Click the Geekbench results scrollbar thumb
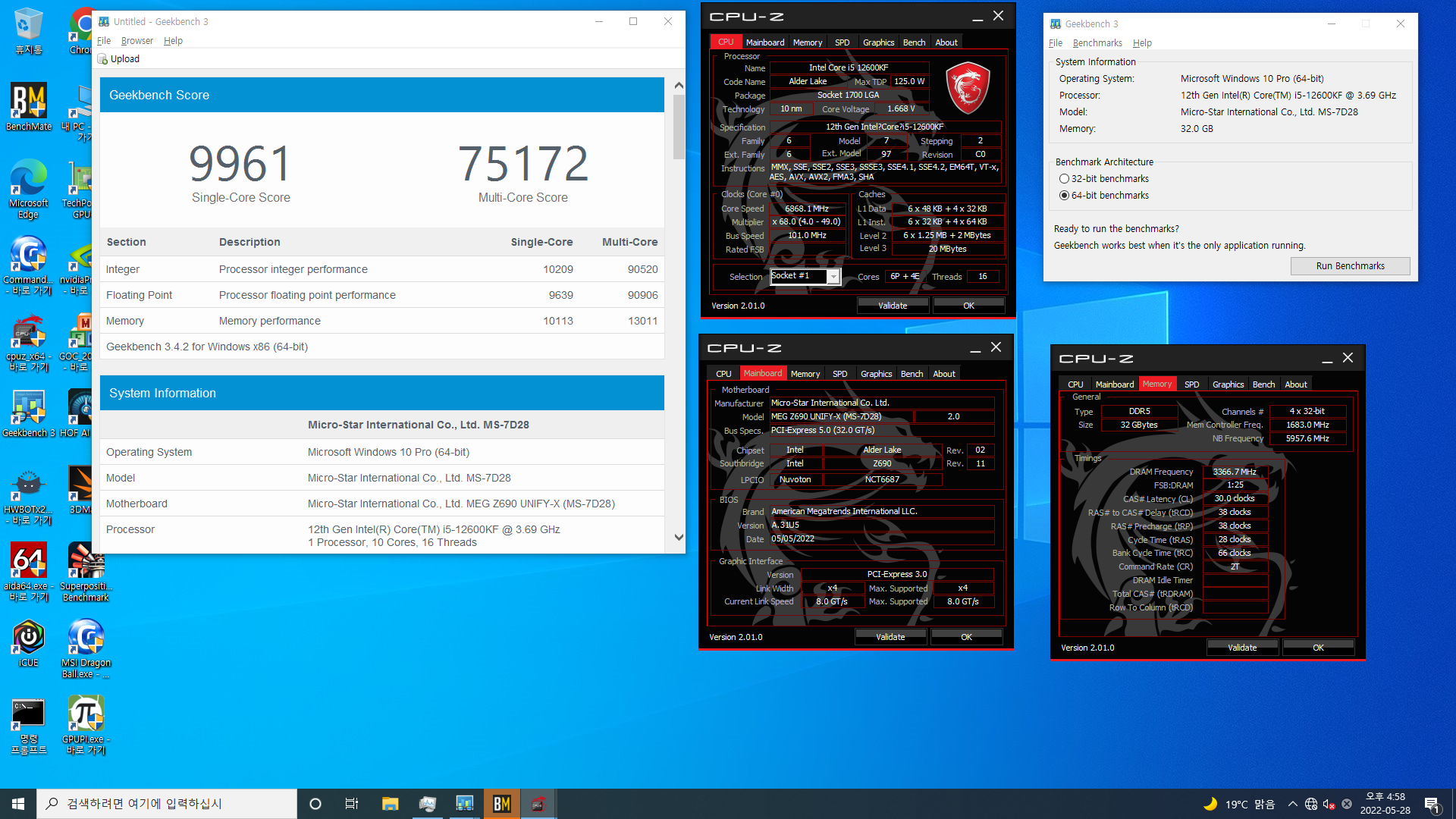1456x819 pixels. coord(679,127)
